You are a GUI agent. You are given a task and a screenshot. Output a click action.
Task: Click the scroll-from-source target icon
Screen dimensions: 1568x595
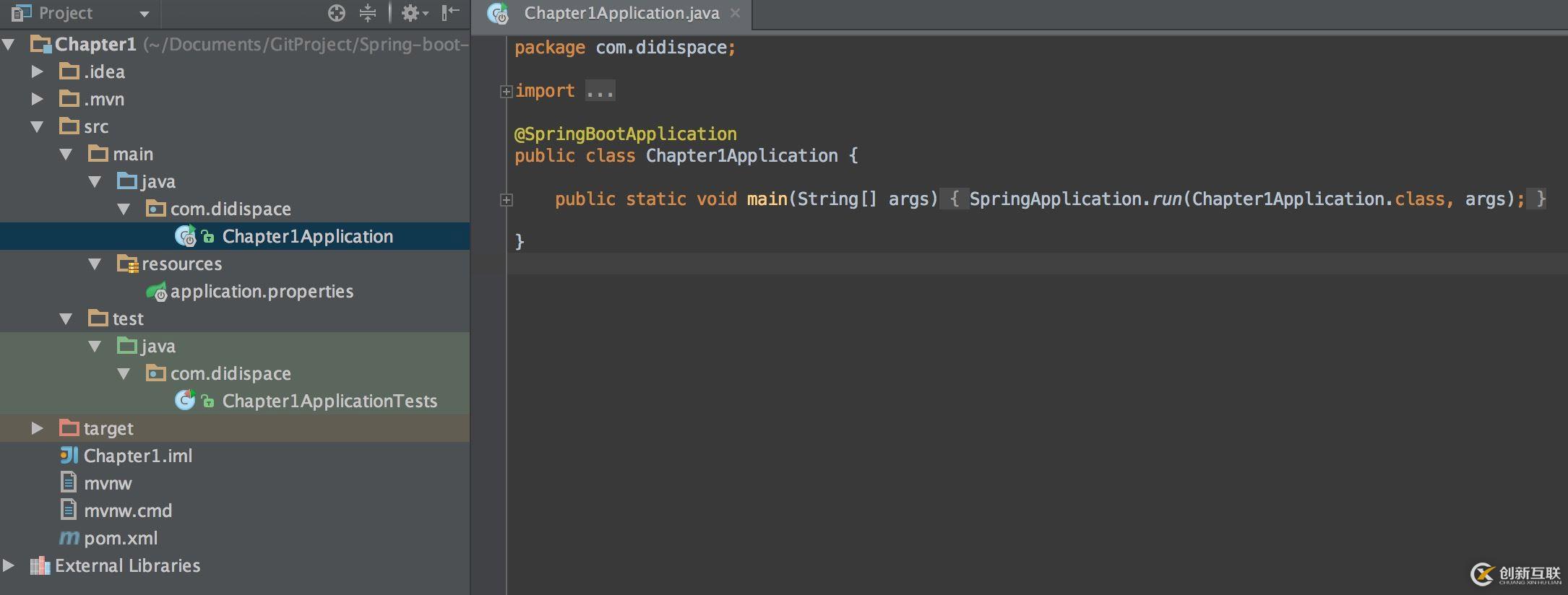pos(337,13)
